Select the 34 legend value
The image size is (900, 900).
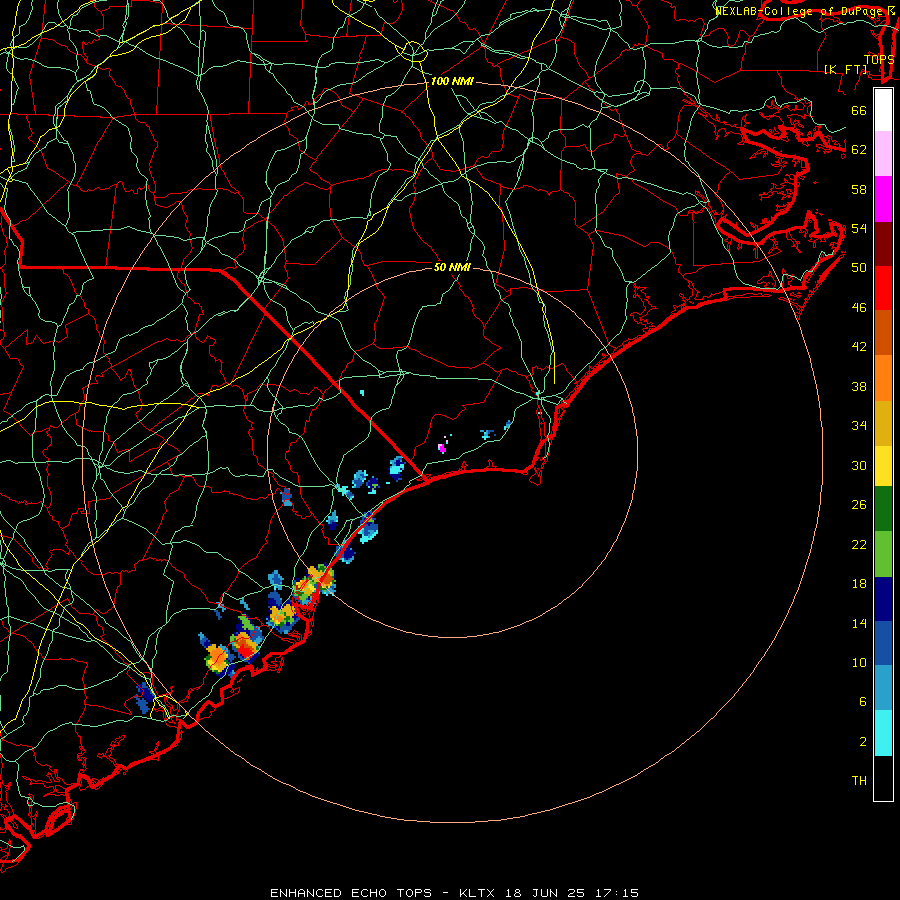click(859, 426)
